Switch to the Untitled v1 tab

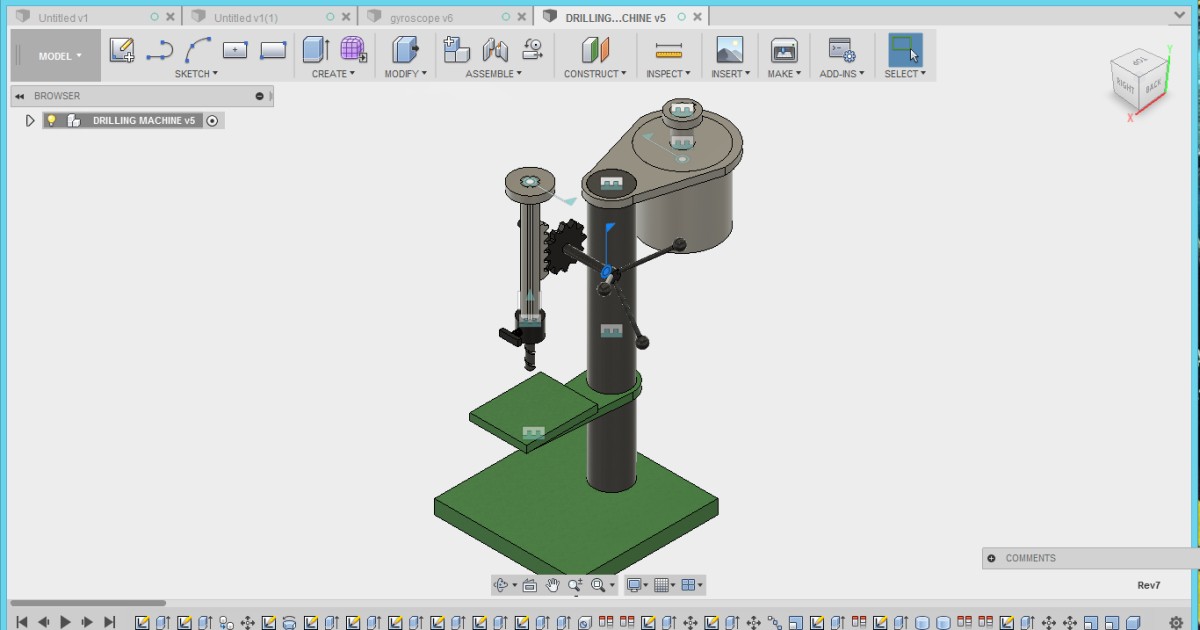pyautogui.click(x=60, y=16)
